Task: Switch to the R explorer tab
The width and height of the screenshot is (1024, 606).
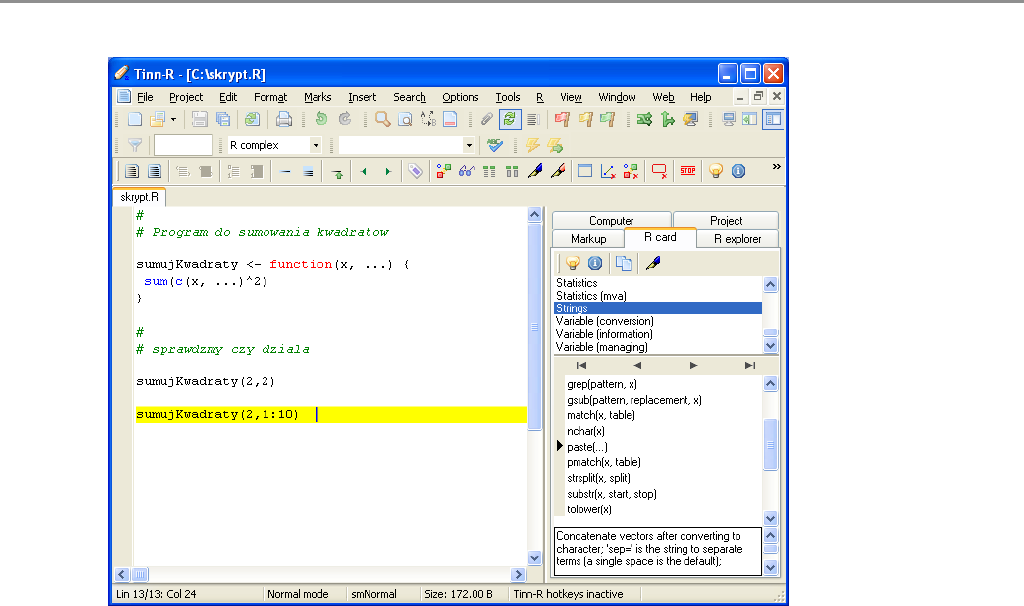Action: pyautogui.click(x=737, y=238)
